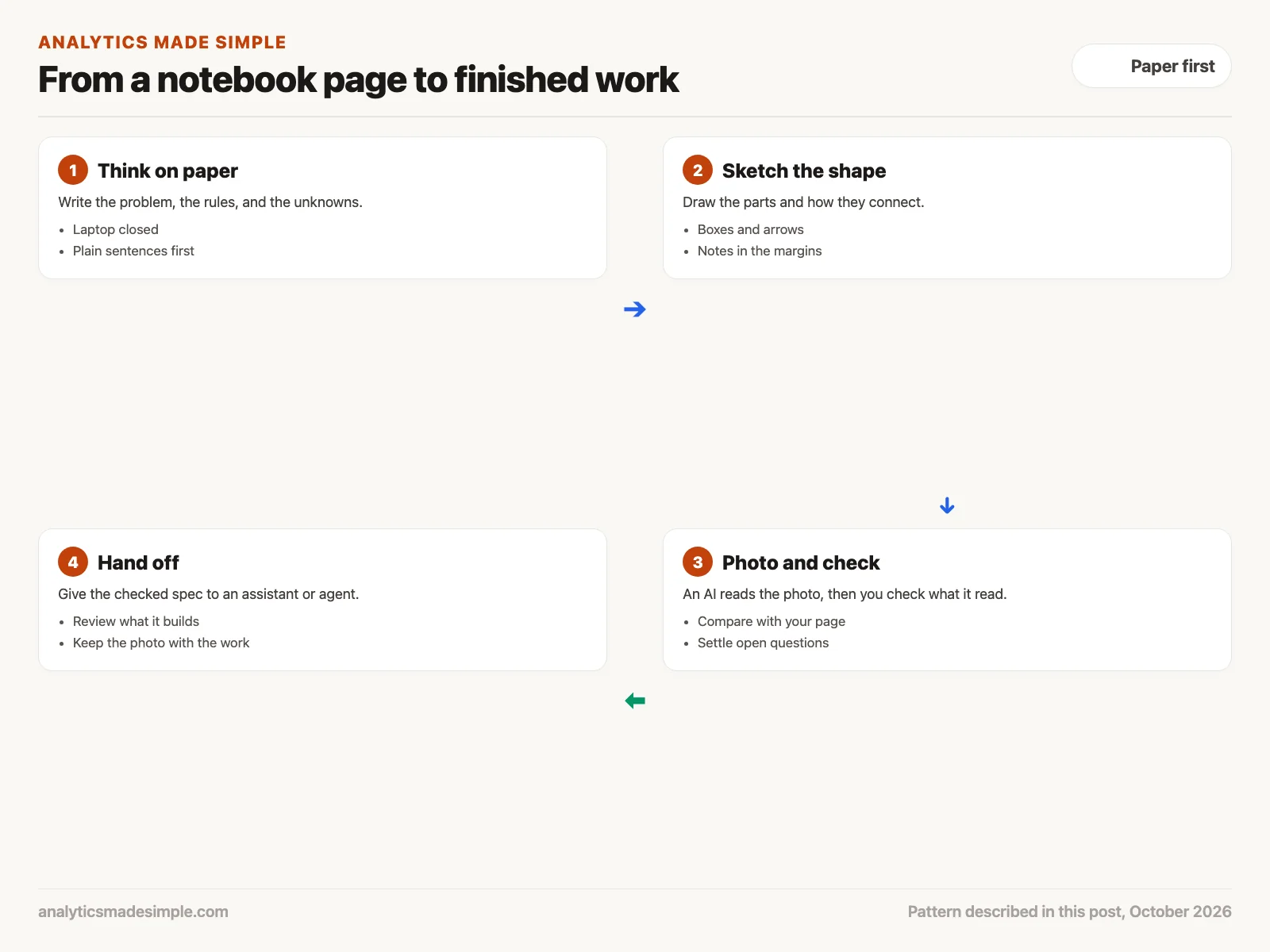Click 'Draw the parts and how they connect.'

point(803,202)
